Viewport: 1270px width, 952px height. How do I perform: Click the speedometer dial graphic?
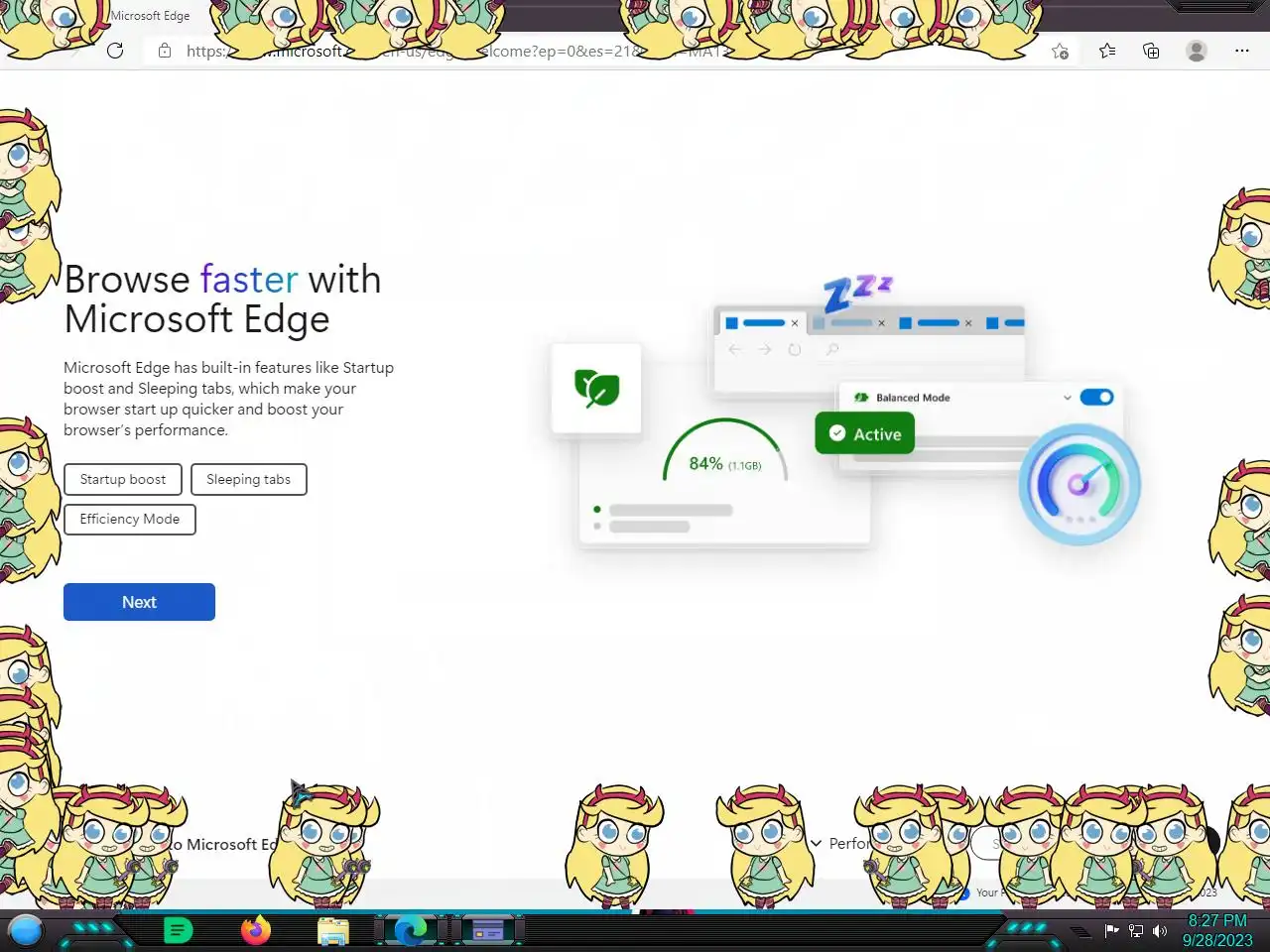[1079, 484]
